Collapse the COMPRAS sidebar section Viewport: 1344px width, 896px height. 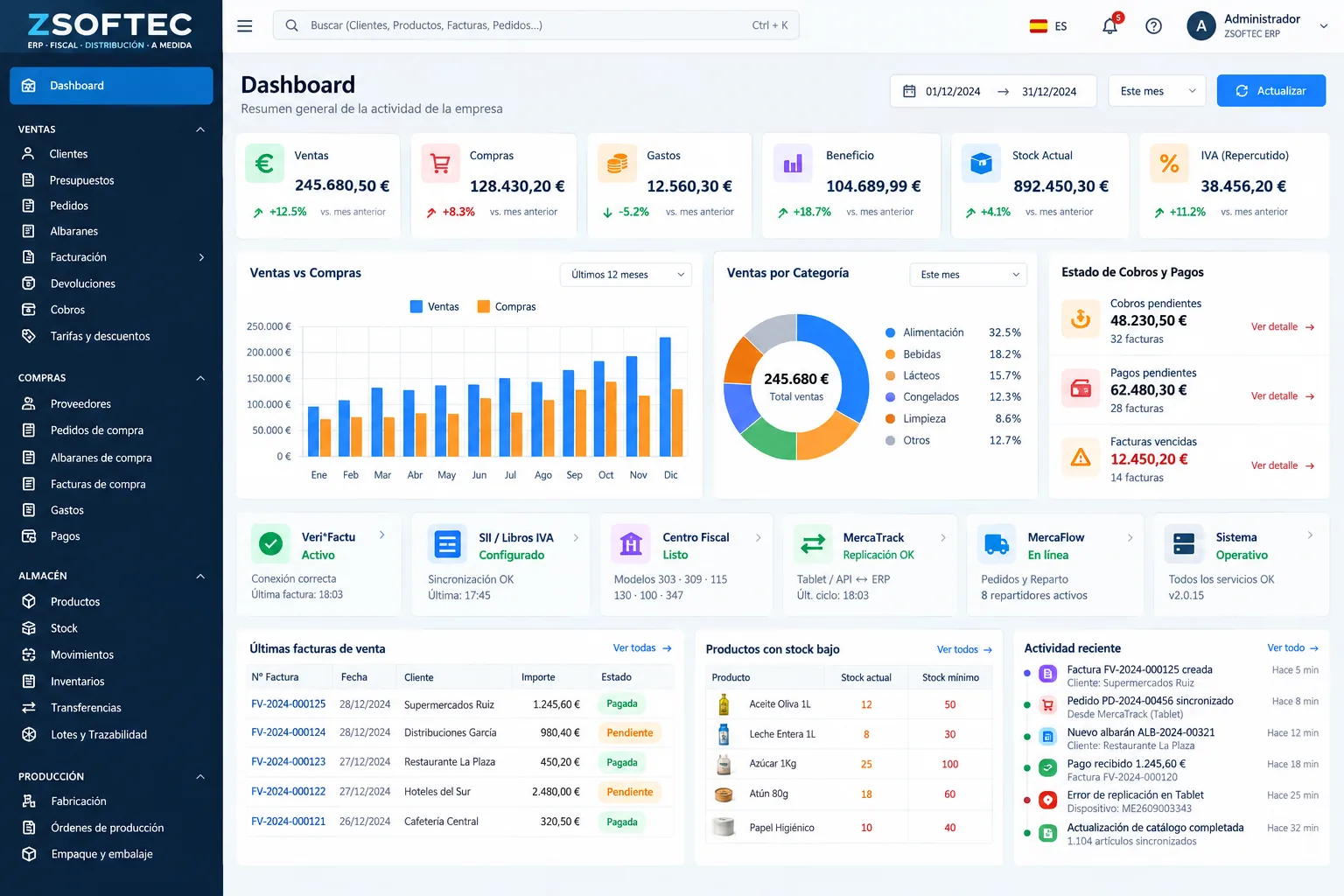200,378
